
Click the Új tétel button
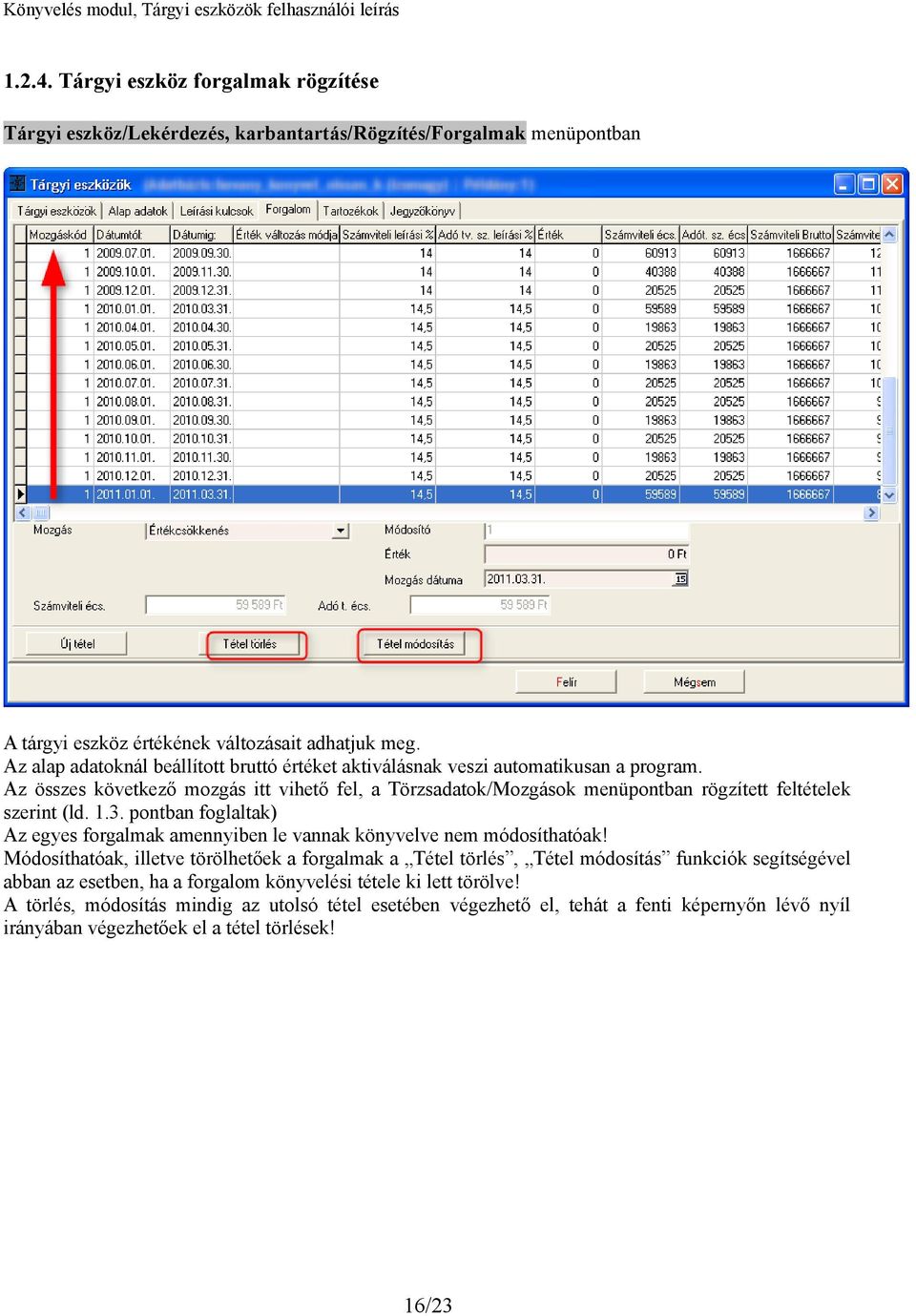click(77, 644)
